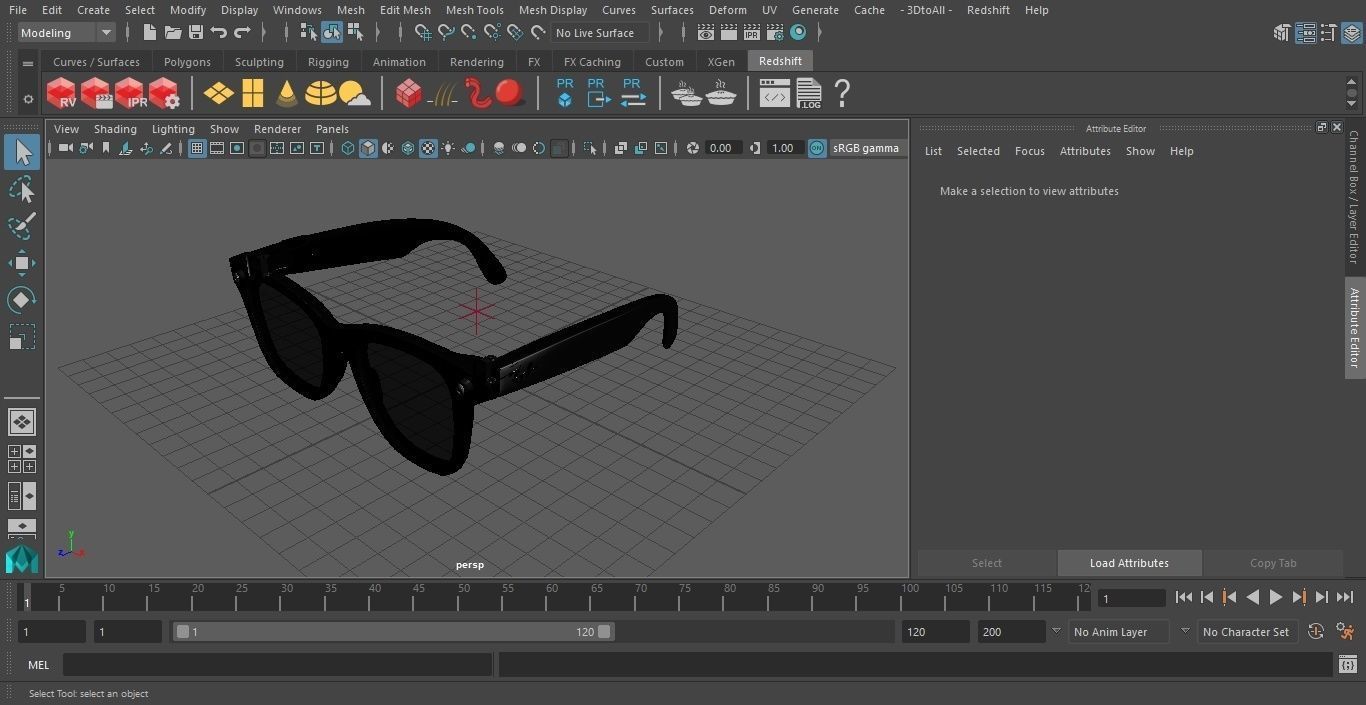Play animation forwards button
The width and height of the screenshot is (1366, 705).
(x=1276, y=597)
